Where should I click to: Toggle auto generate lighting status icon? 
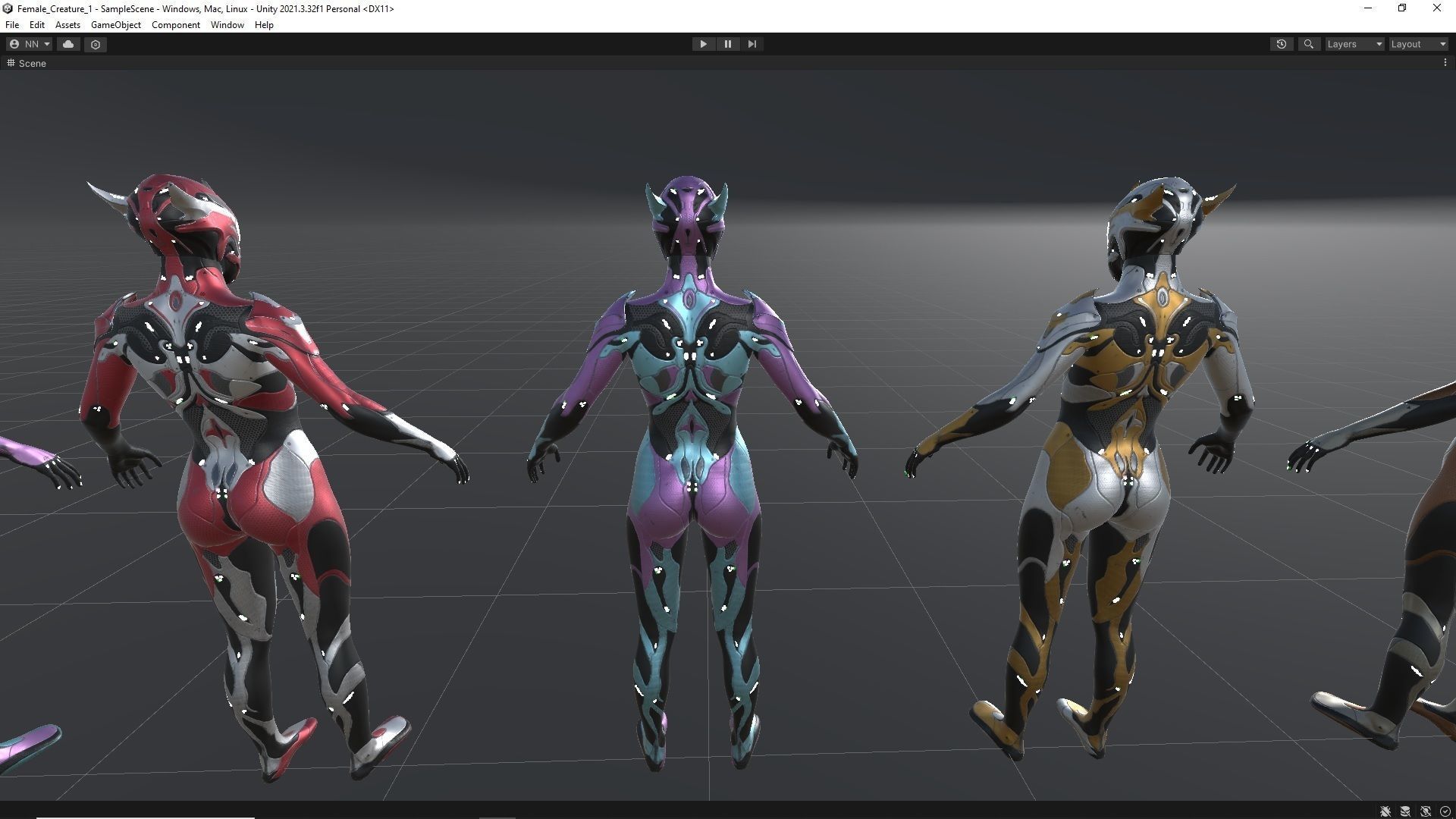click(x=1426, y=811)
